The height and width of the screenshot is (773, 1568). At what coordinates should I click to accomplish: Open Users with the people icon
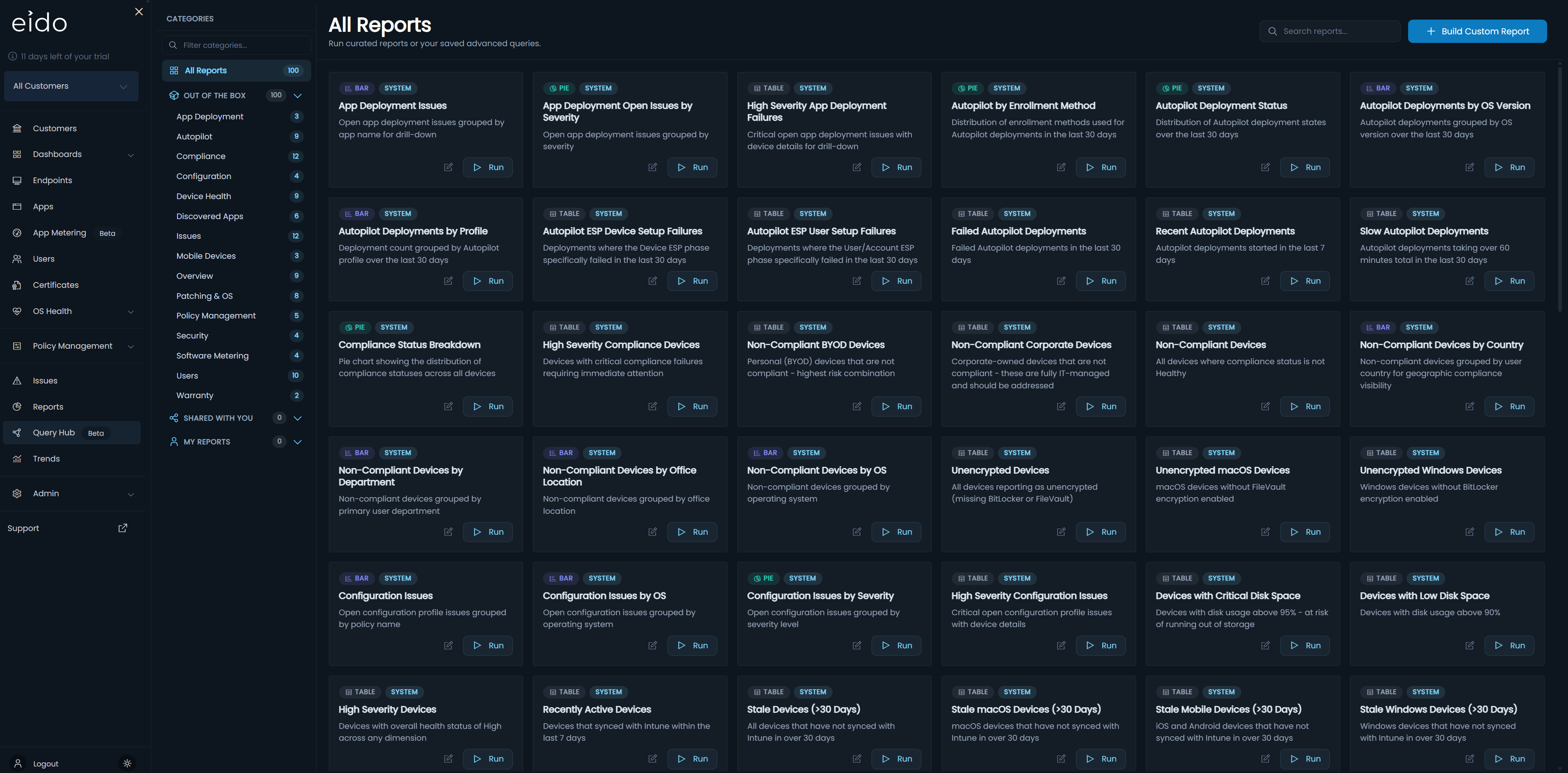17,259
